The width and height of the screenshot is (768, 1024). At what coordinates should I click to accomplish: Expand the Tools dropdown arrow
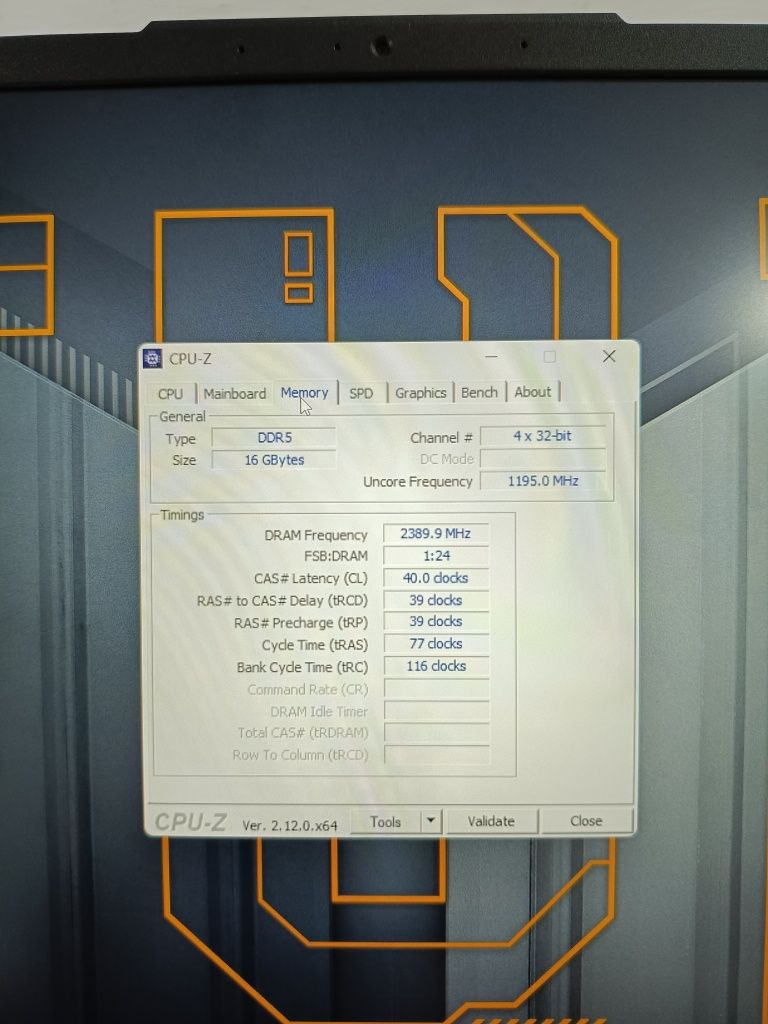431,822
